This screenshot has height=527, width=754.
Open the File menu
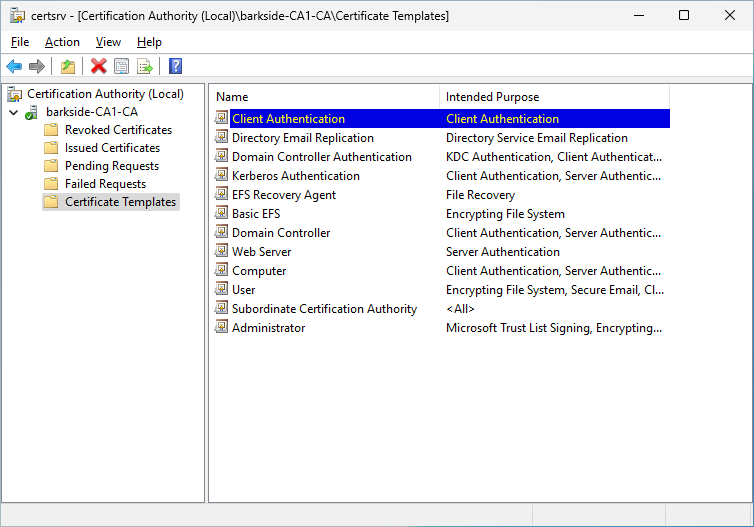coord(20,42)
